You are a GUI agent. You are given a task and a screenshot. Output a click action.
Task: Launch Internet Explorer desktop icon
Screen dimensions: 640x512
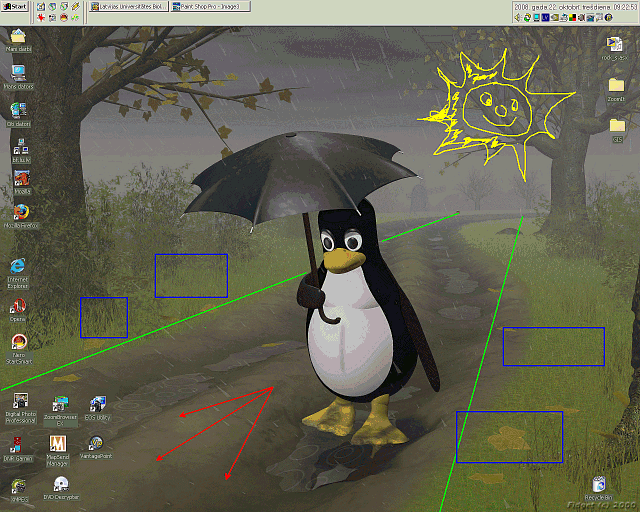18,274
